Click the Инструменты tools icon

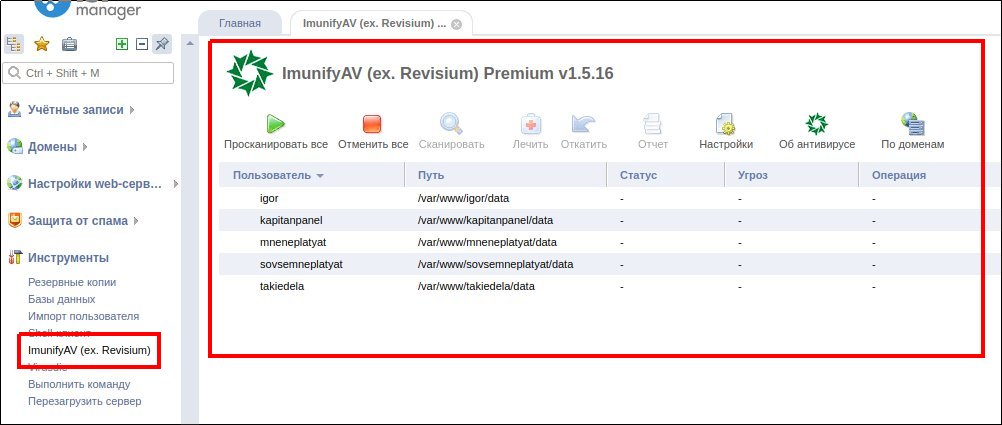point(14,258)
